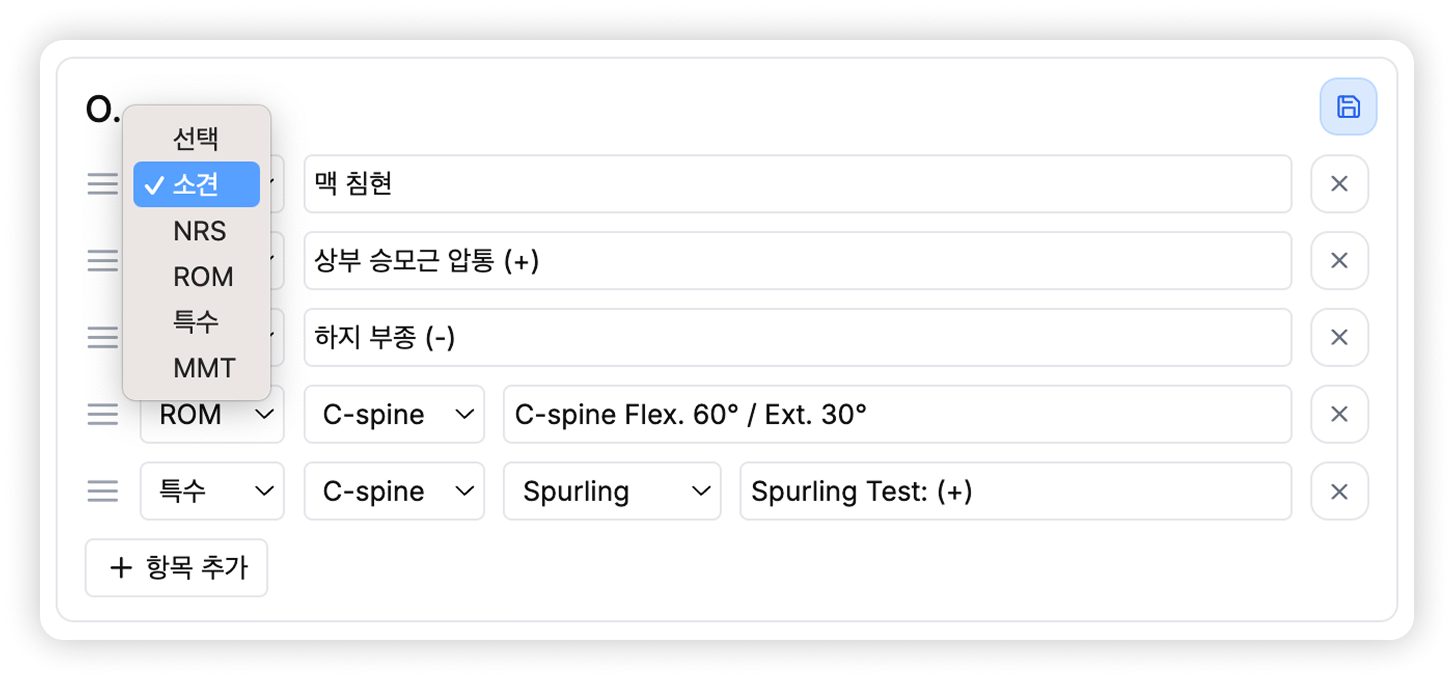
Task: Click the drag handle next to 하지 부종 row
Action: tap(102, 337)
